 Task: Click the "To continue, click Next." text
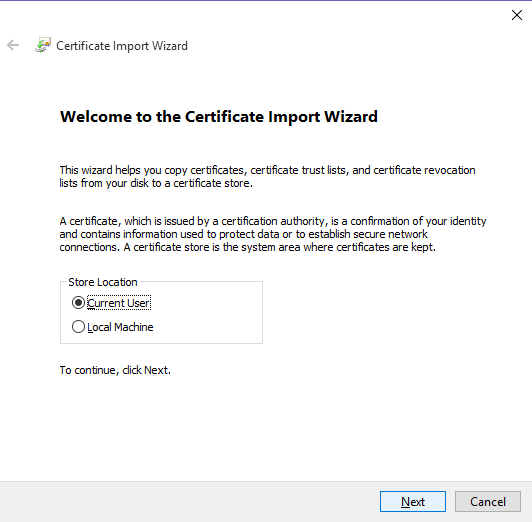click(x=115, y=370)
